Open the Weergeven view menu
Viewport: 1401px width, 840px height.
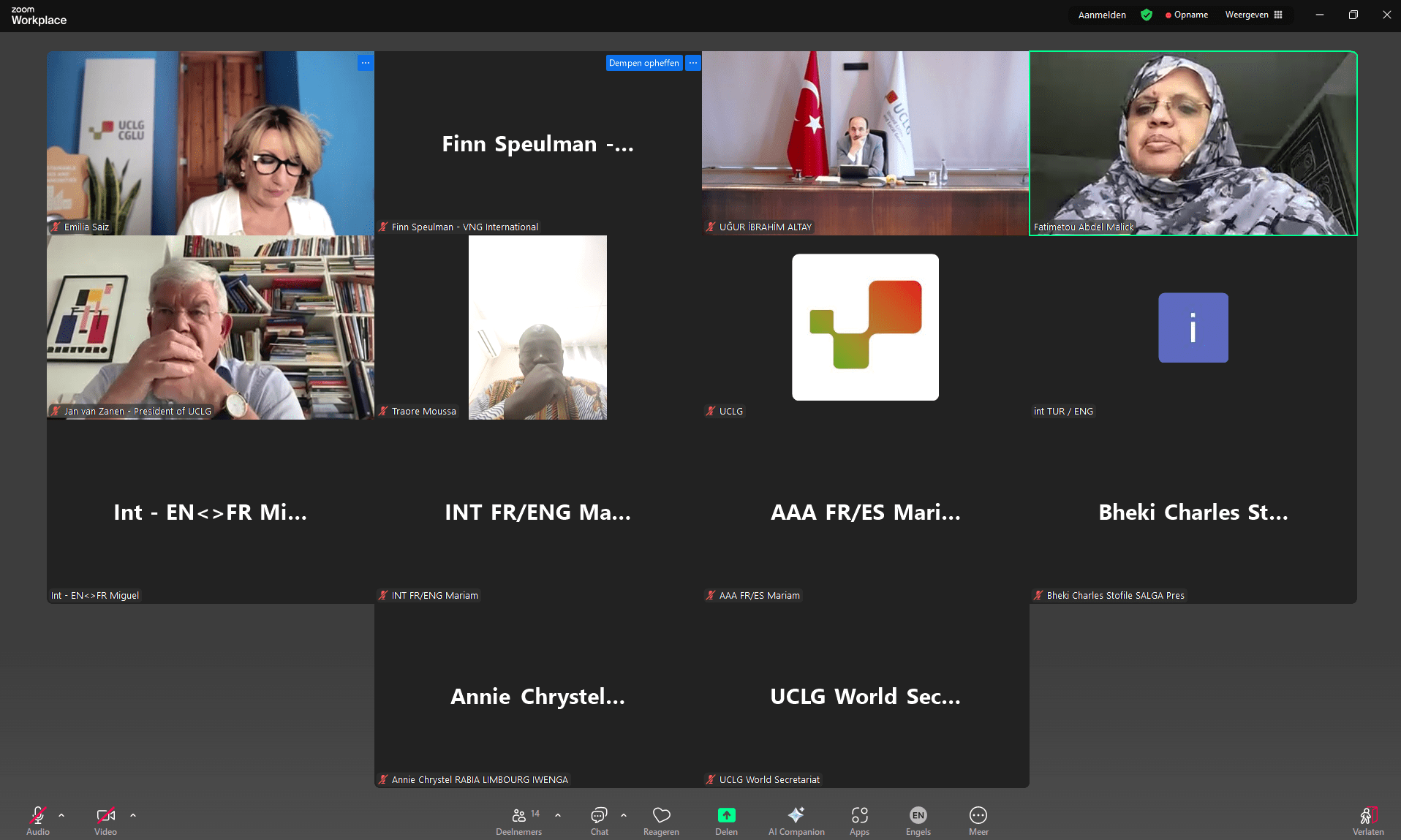1253,15
